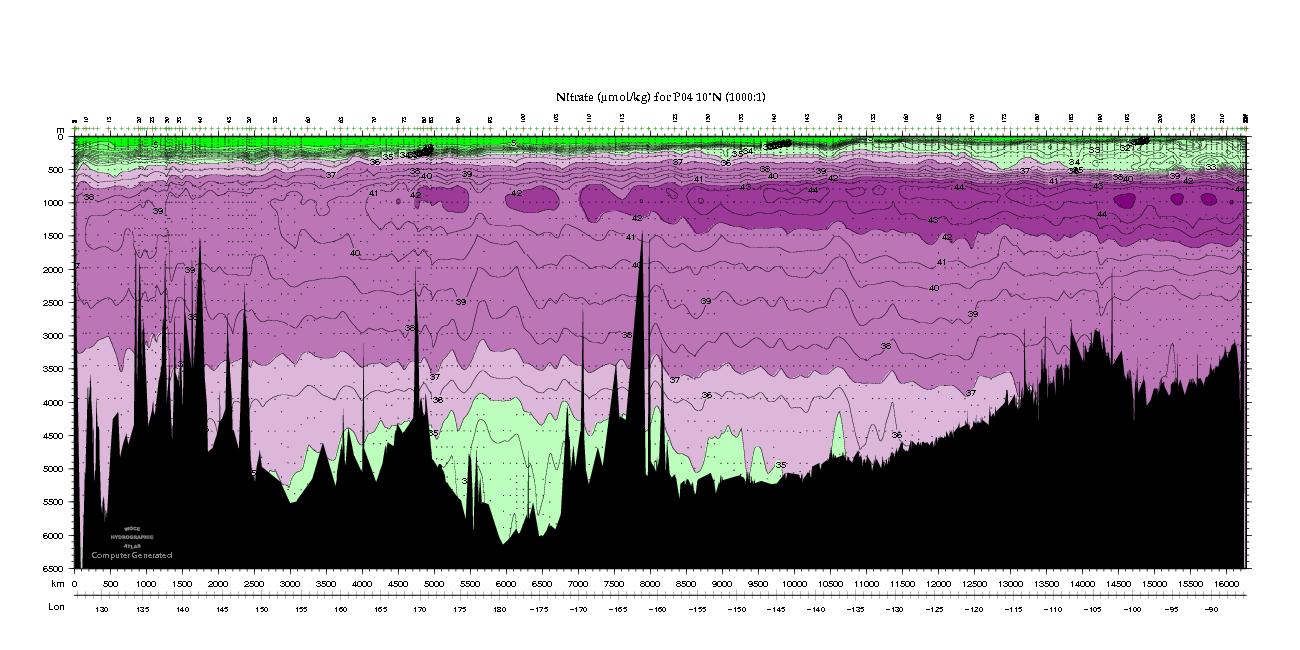Pick the -125 longitude tick on Lon axis
This screenshot has height=650, width=1300.
point(936,608)
